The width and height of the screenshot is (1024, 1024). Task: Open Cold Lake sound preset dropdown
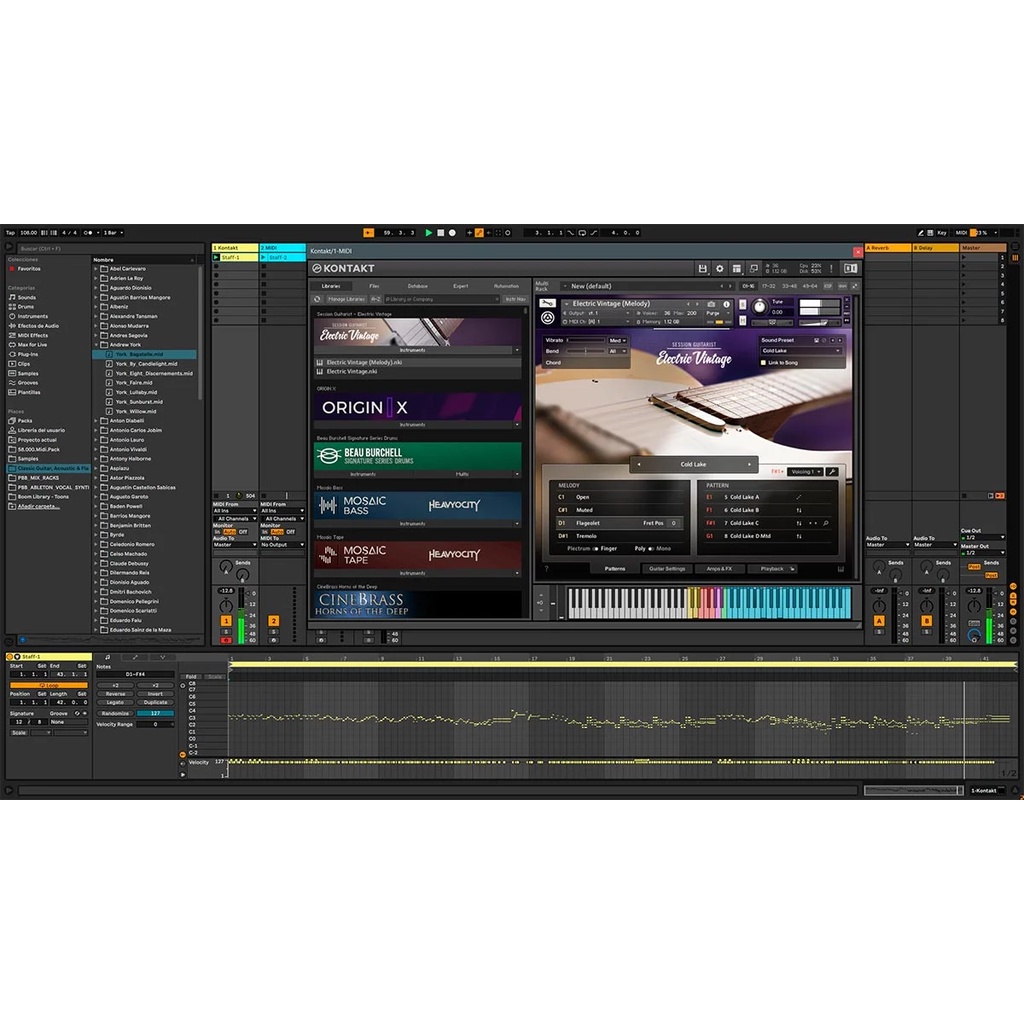801,351
